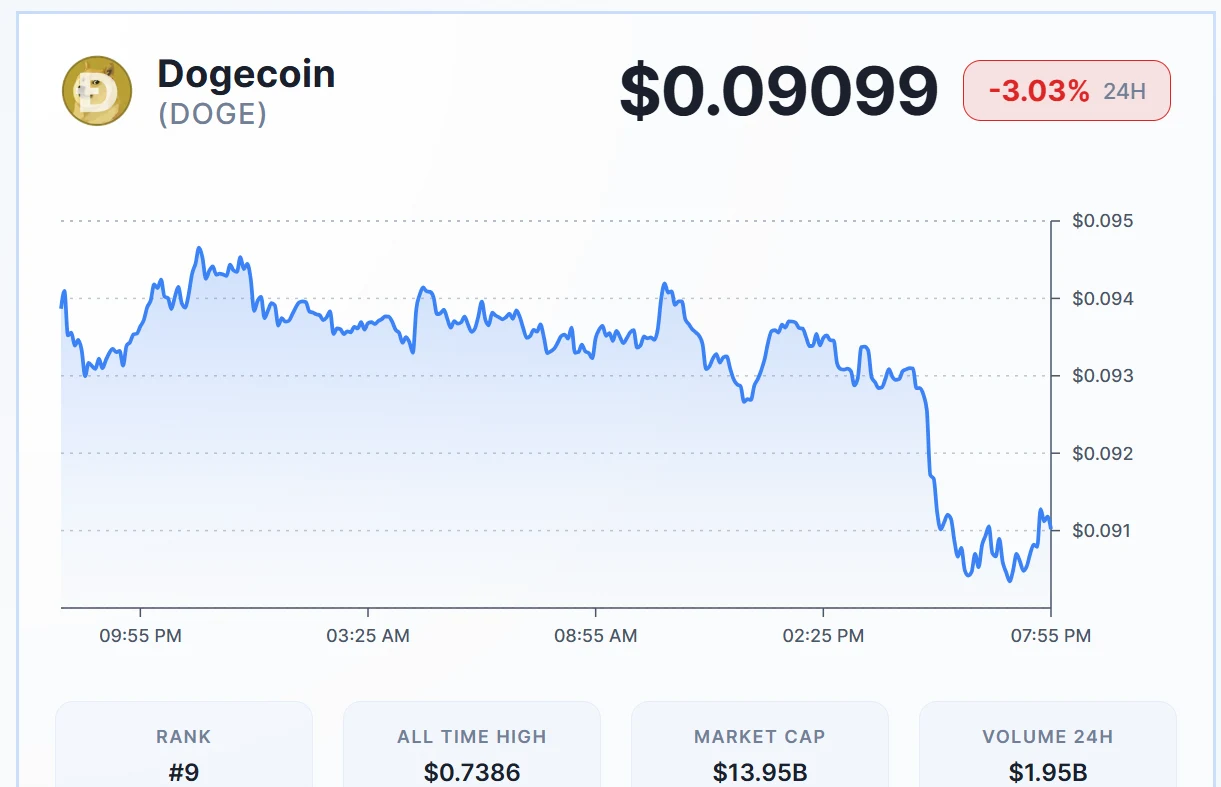Screen dimensions: 1221x787
Task: Click the 08:55 AM time axis label
Action: [x=596, y=636]
